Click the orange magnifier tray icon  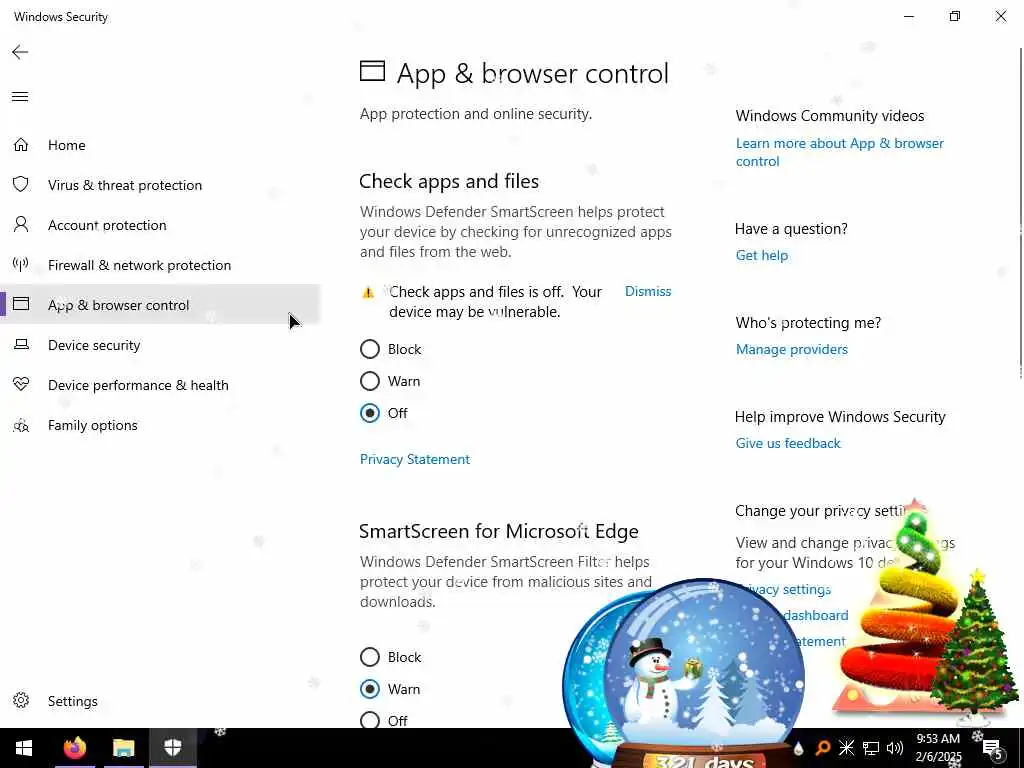coord(822,748)
